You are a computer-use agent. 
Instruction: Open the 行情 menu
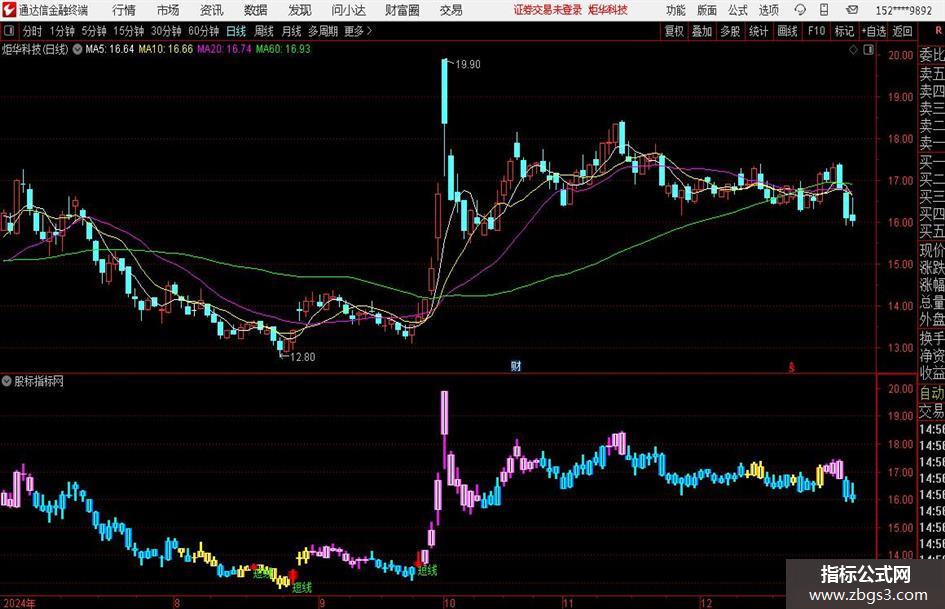click(124, 10)
